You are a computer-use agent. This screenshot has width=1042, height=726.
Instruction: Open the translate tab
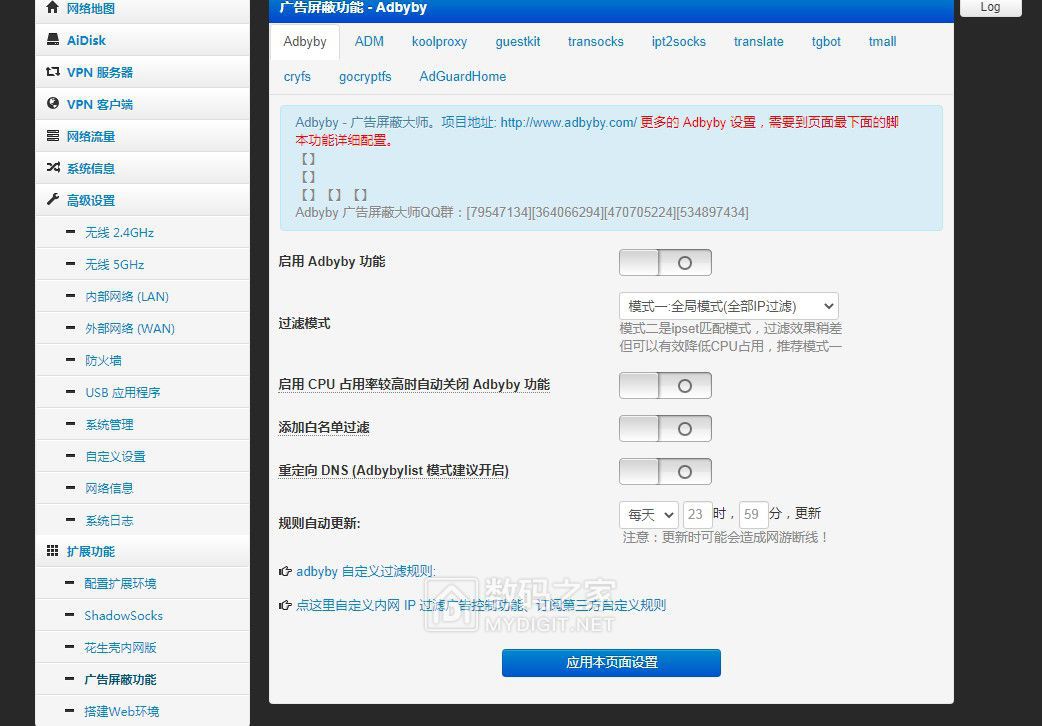pyautogui.click(x=758, y=41)
